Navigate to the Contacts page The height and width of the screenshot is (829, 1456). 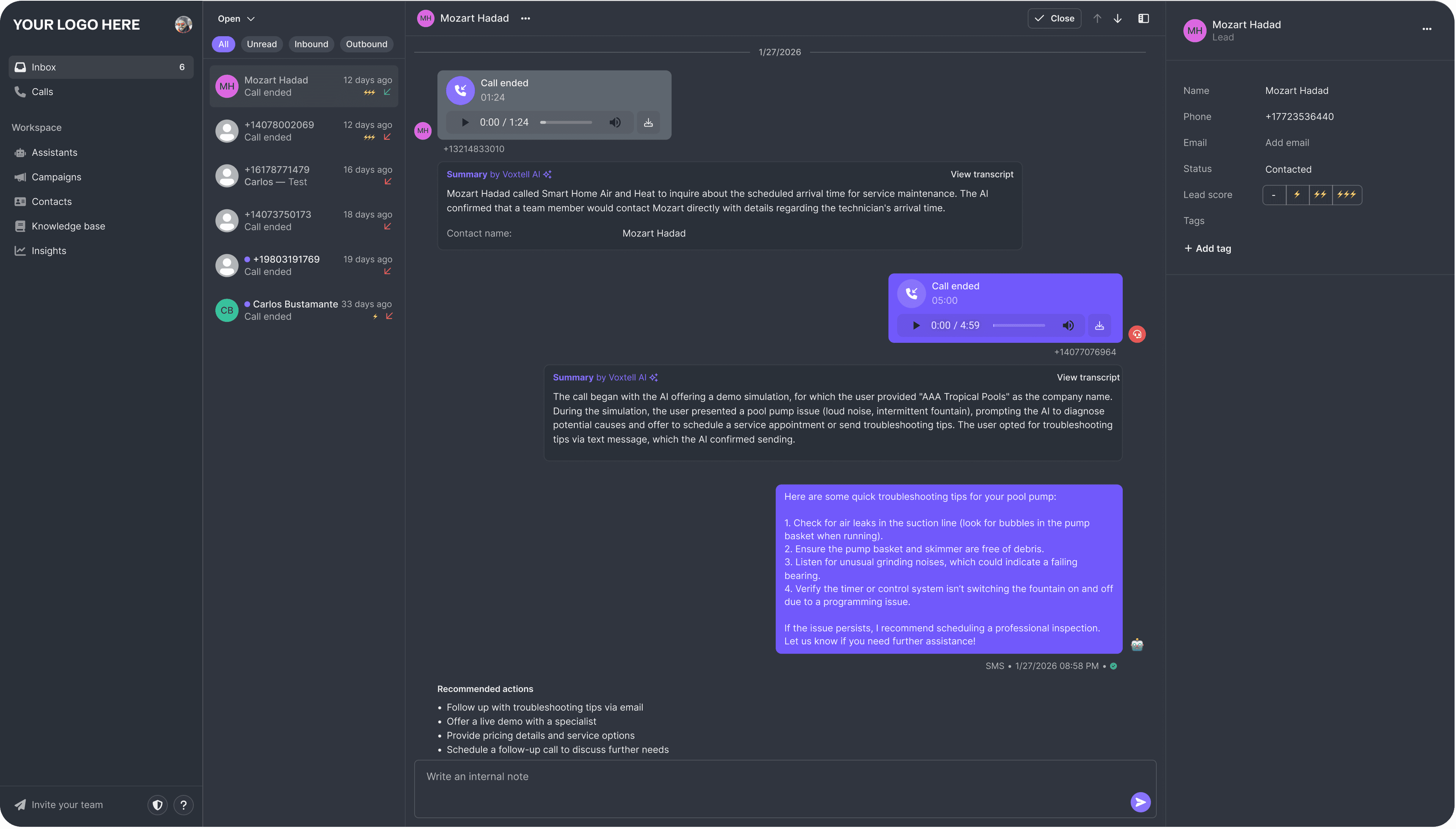(x=51, y=201)
